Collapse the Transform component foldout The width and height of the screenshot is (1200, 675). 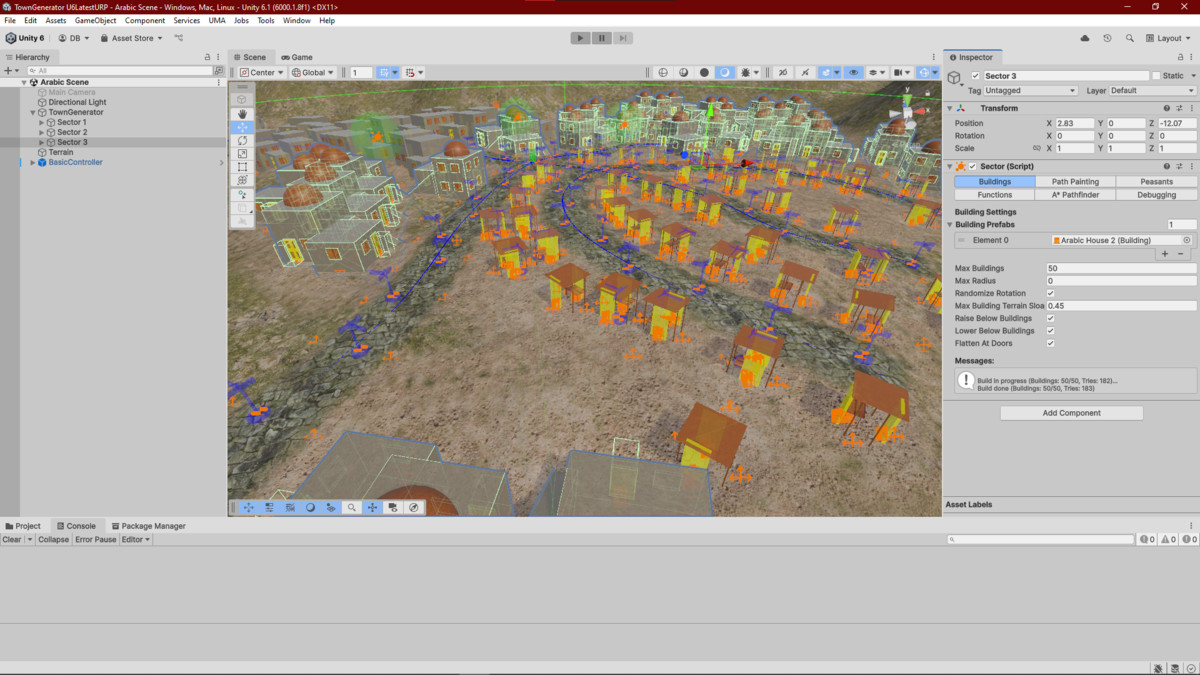click(x=950, y=108)
